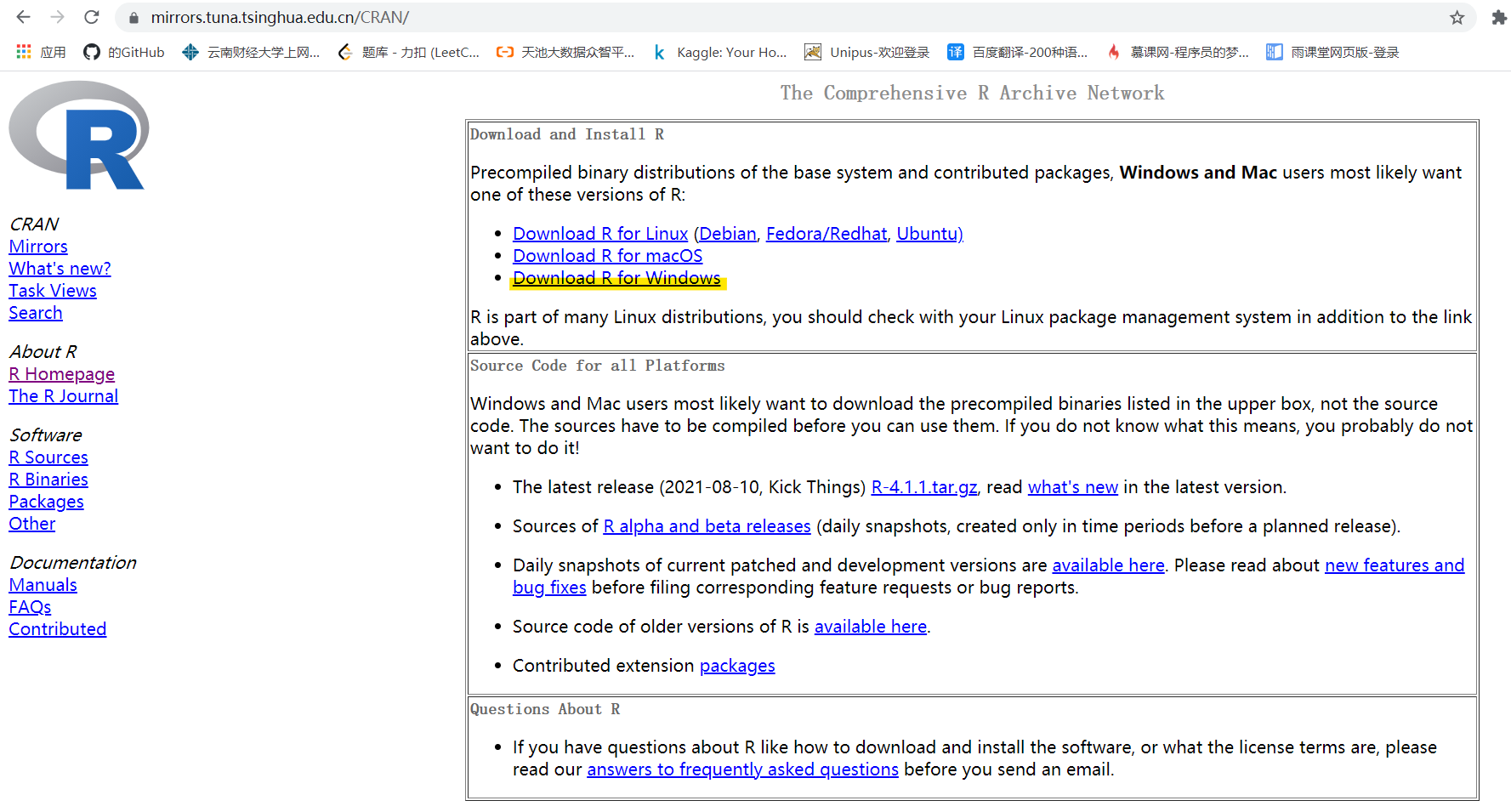This screenshot has width=1511, height=812.
Task: Bookmark this page with star icon
Action: click(x=1457, y=18)
